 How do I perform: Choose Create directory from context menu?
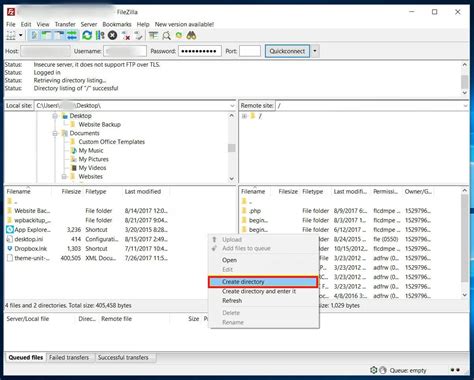pos(263,282)
